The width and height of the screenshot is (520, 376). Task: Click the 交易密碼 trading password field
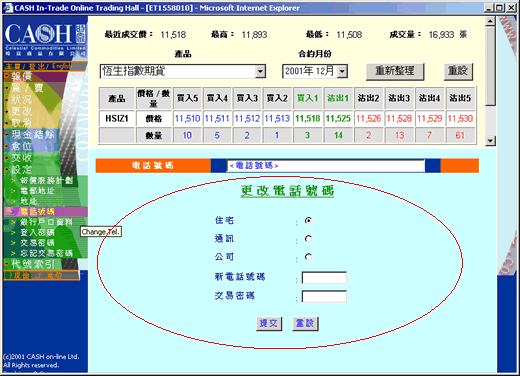click(x=324, y=296)
